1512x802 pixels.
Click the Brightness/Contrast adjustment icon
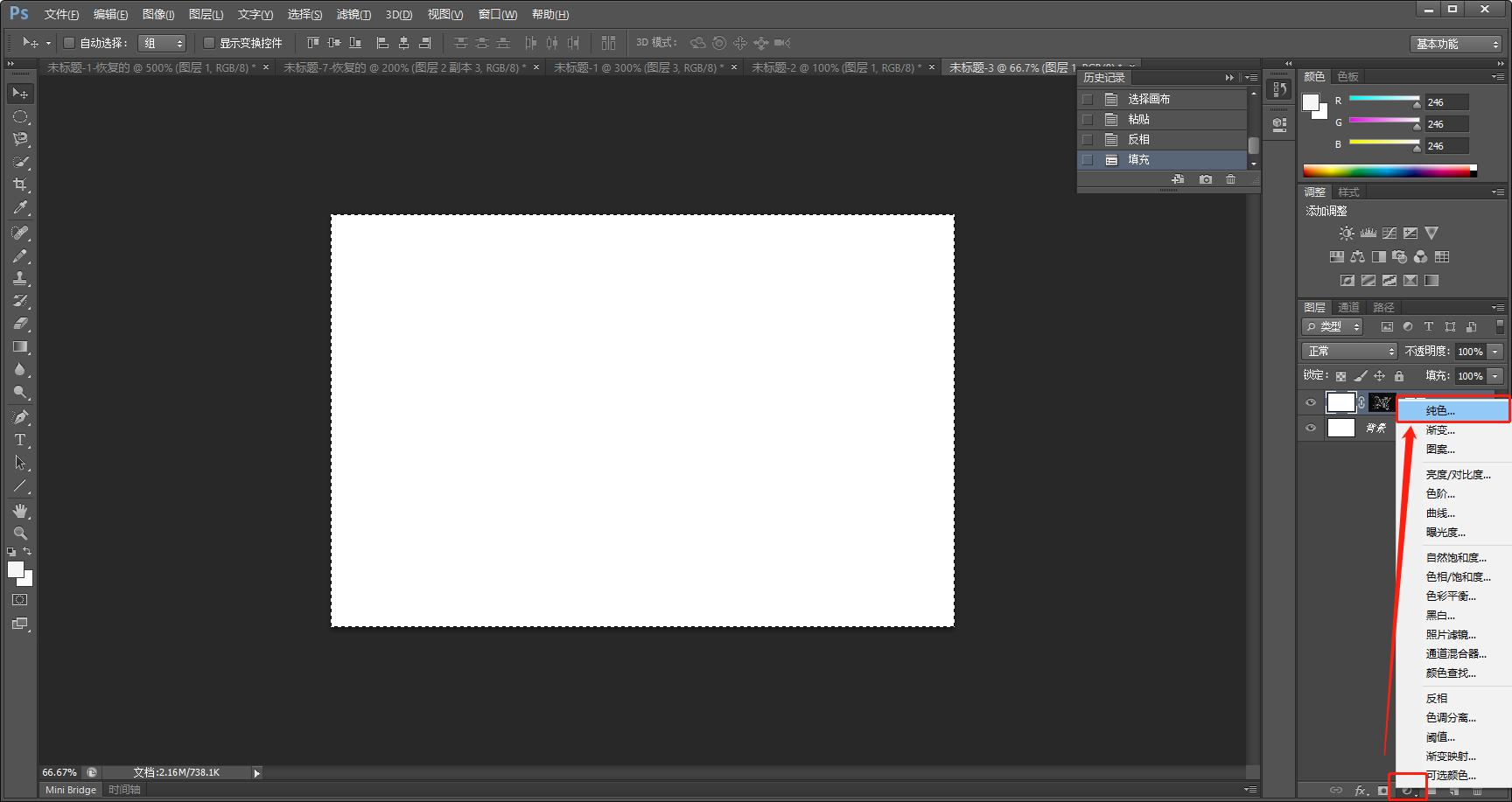tap(1347, 234)
